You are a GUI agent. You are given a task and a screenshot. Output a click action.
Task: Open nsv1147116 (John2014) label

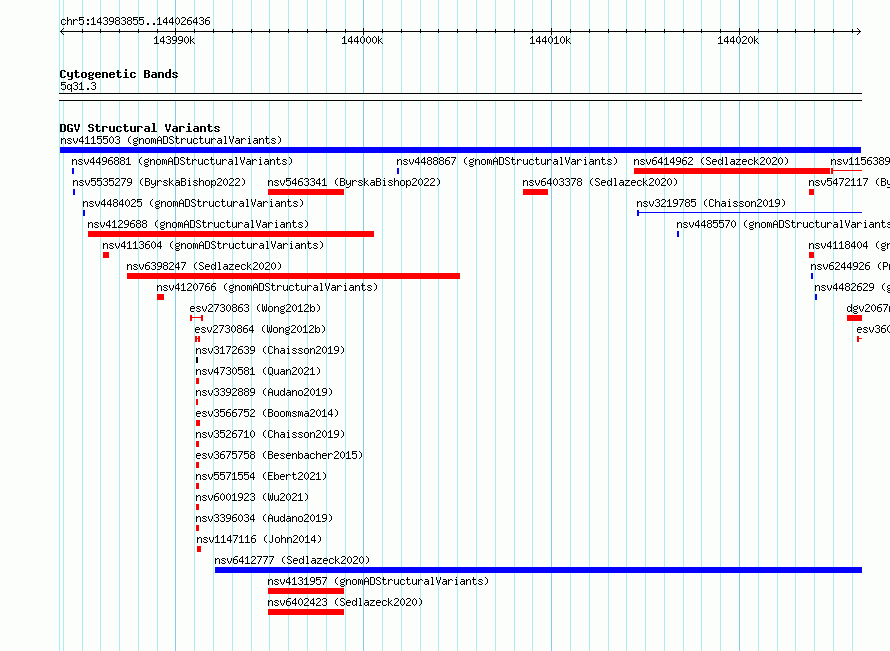point(259,539)
